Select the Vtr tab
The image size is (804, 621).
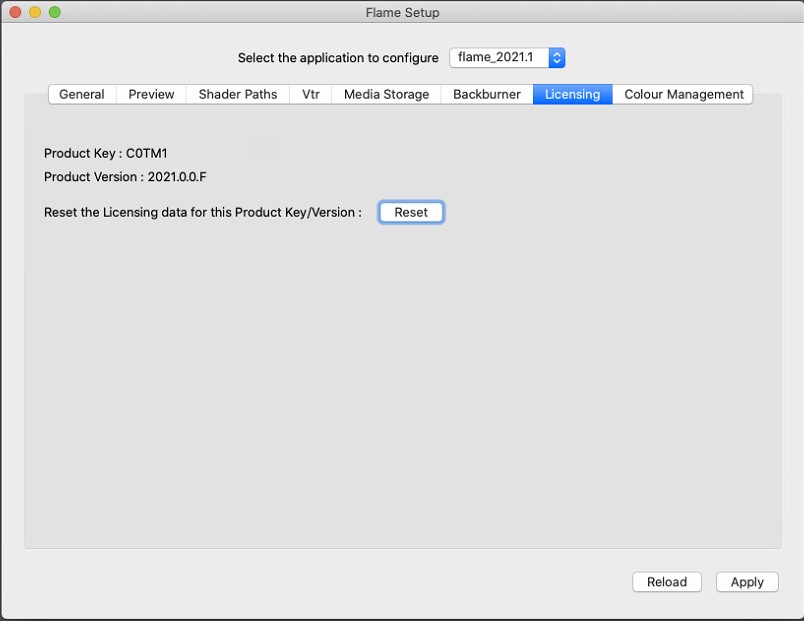(311, 94)
